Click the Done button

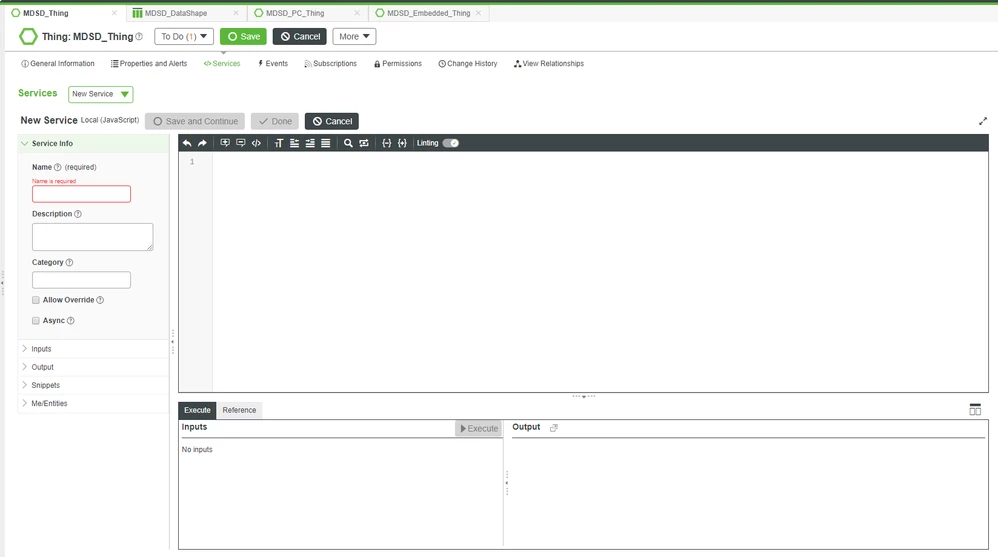pos(275,121)
